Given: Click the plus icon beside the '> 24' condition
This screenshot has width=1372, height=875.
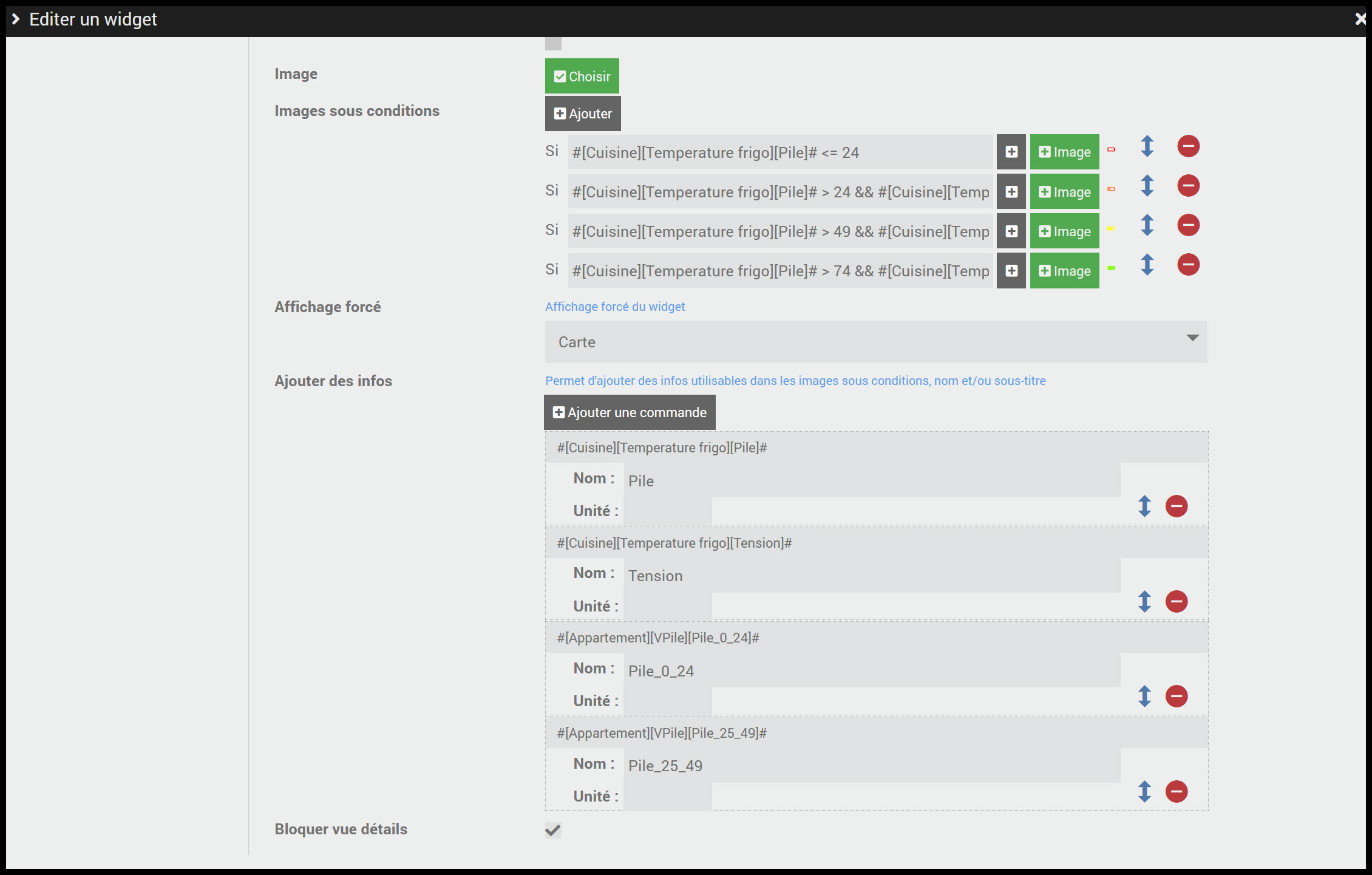Looking at the screenshot, I should click(x=1011, y=192).
